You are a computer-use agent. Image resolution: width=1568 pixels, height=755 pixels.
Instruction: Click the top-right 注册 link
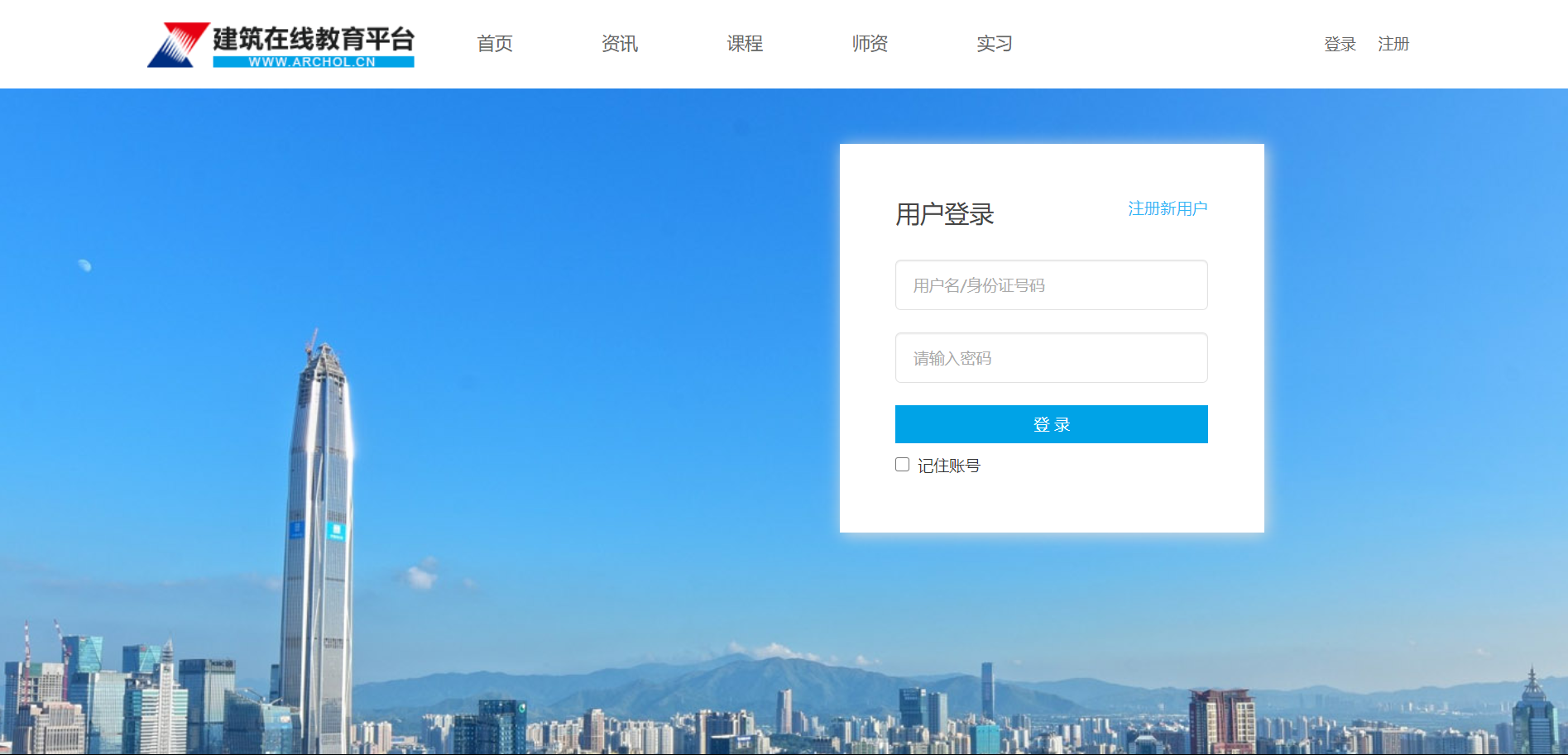1393,44
